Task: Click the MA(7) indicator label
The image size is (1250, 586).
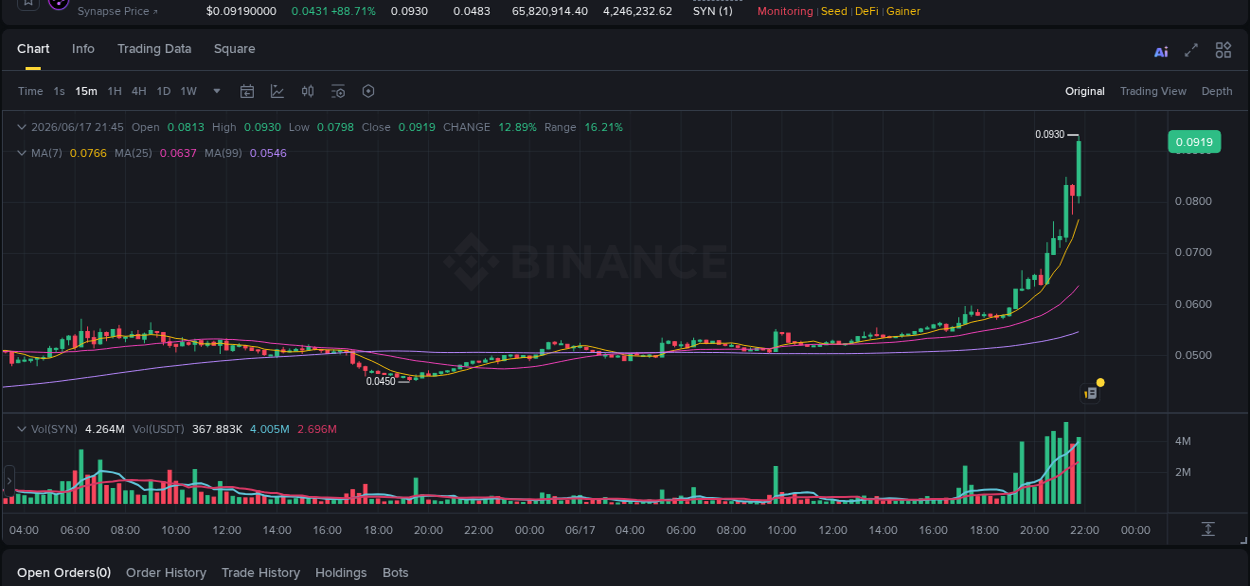Action: coord(46,153)
